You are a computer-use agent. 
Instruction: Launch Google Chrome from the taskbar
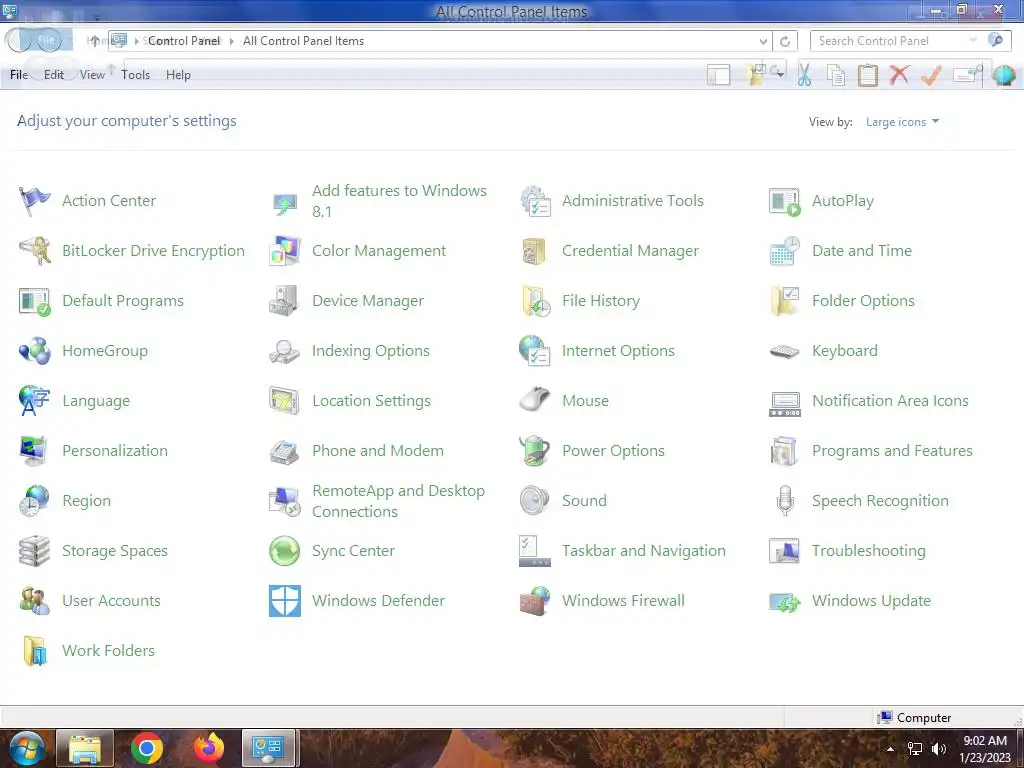point(147,748)
